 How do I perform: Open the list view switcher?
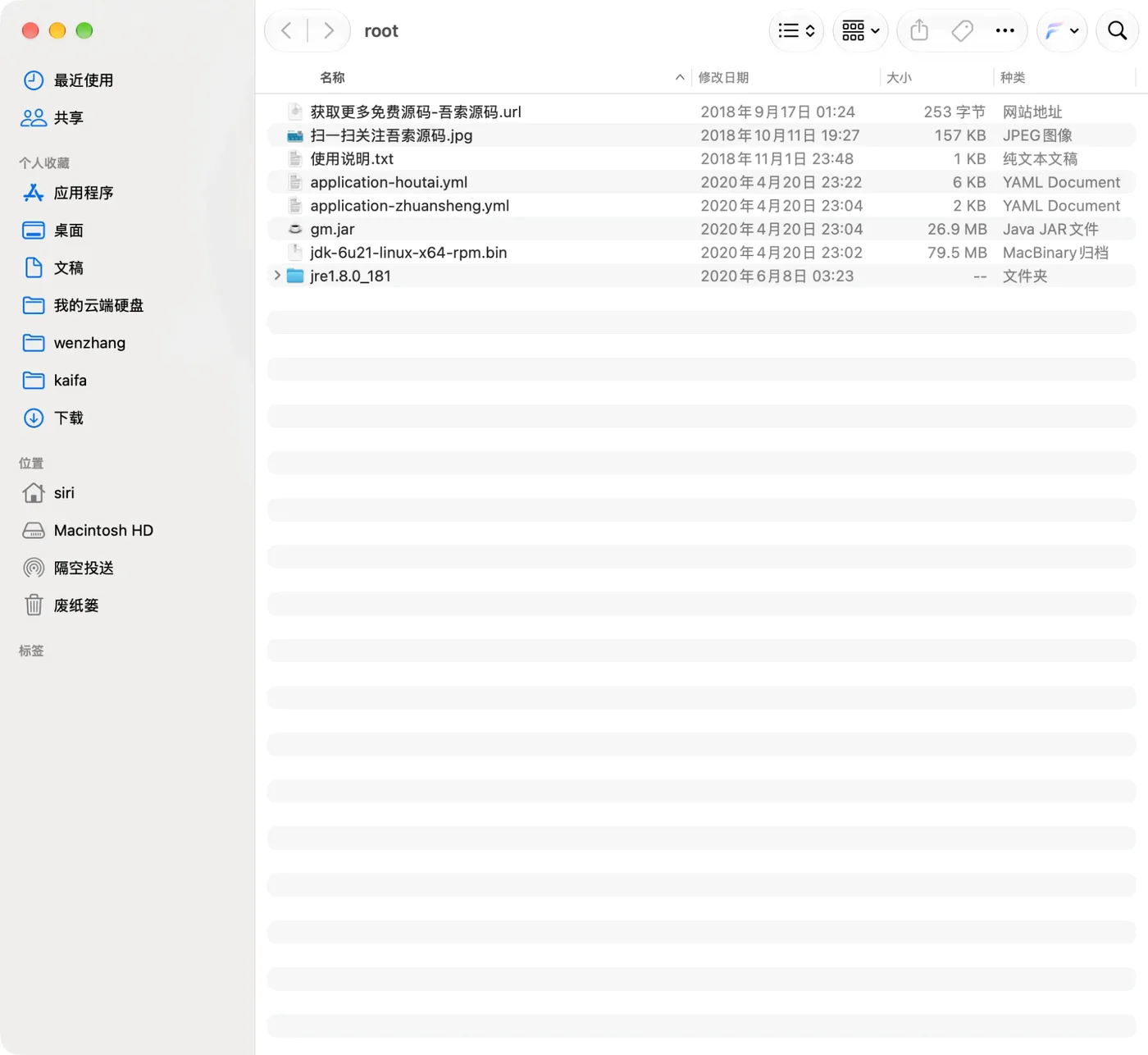[796, 31]
